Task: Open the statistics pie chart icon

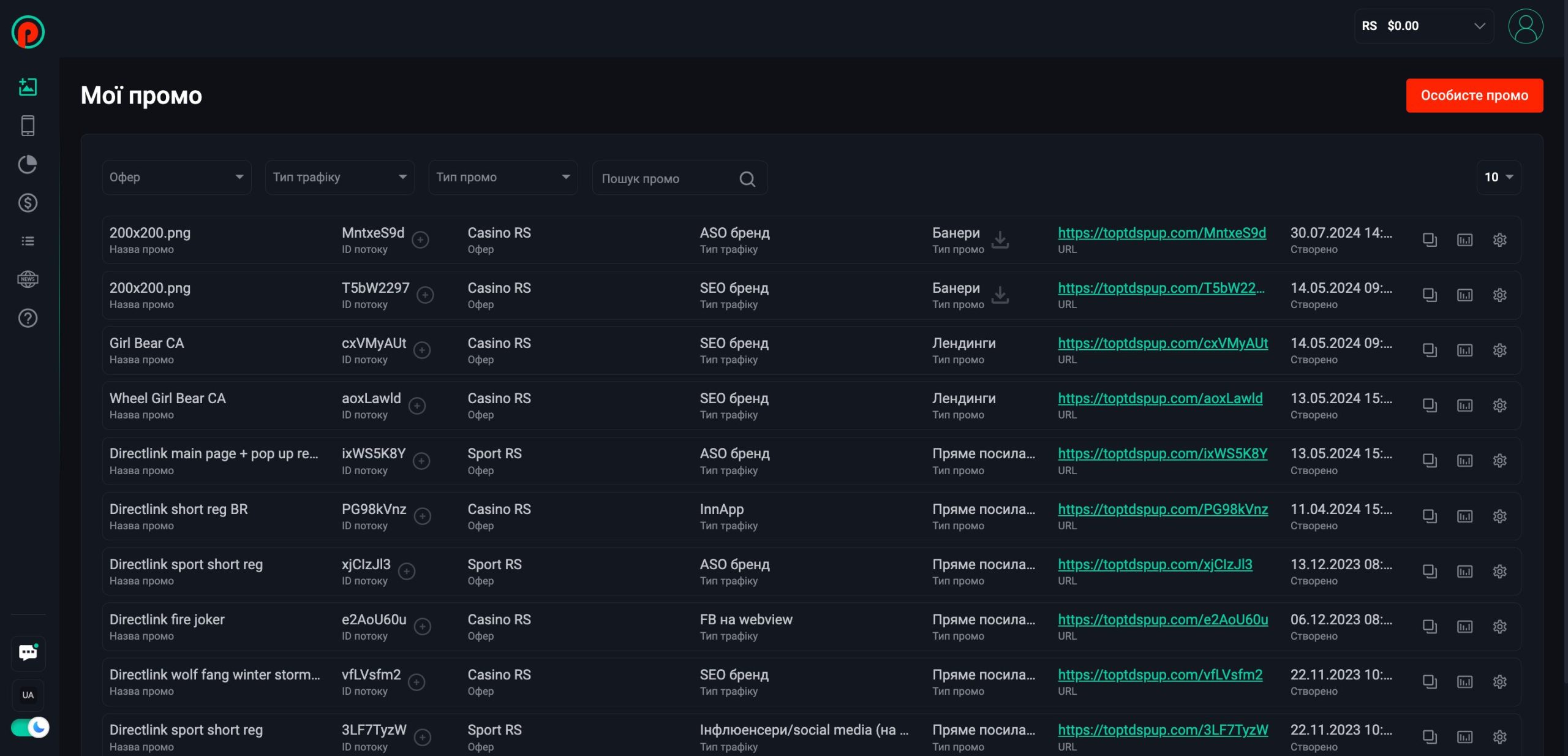Action: coord(28,164)
